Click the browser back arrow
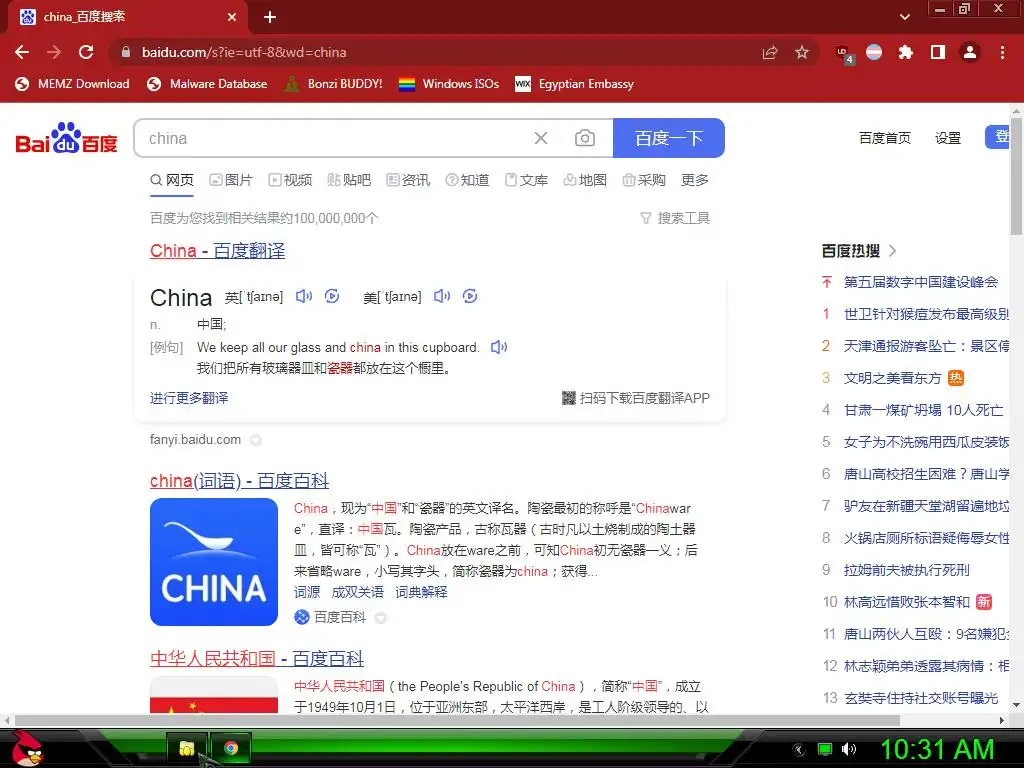Screen dimensions: 1024x768 22,52
